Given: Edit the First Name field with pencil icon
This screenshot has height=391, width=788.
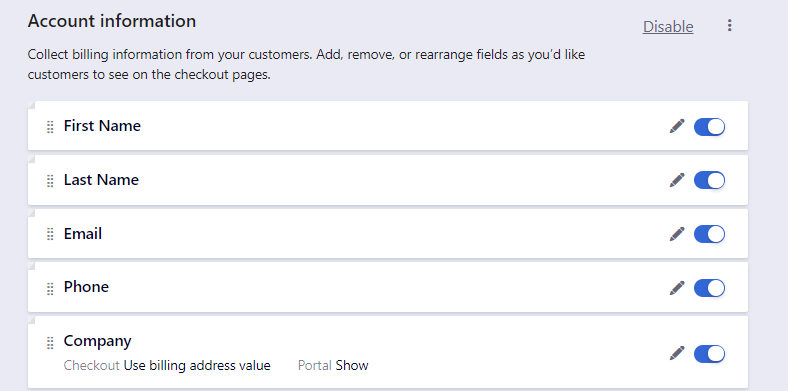Looking at the screenshot, I should point(677,126).
